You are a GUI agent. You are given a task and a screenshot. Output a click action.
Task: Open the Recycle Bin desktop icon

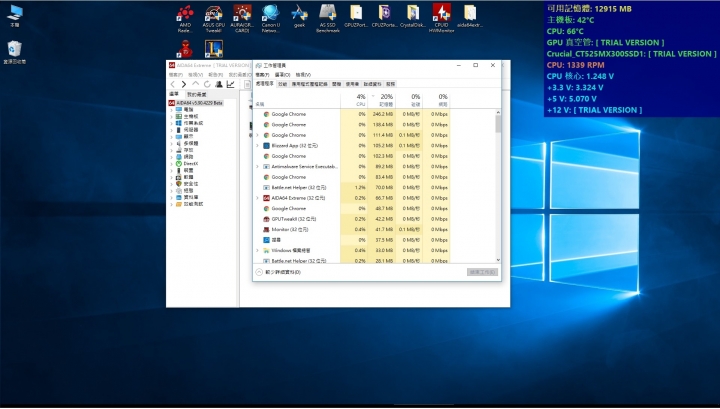click(x=15, y=52)
